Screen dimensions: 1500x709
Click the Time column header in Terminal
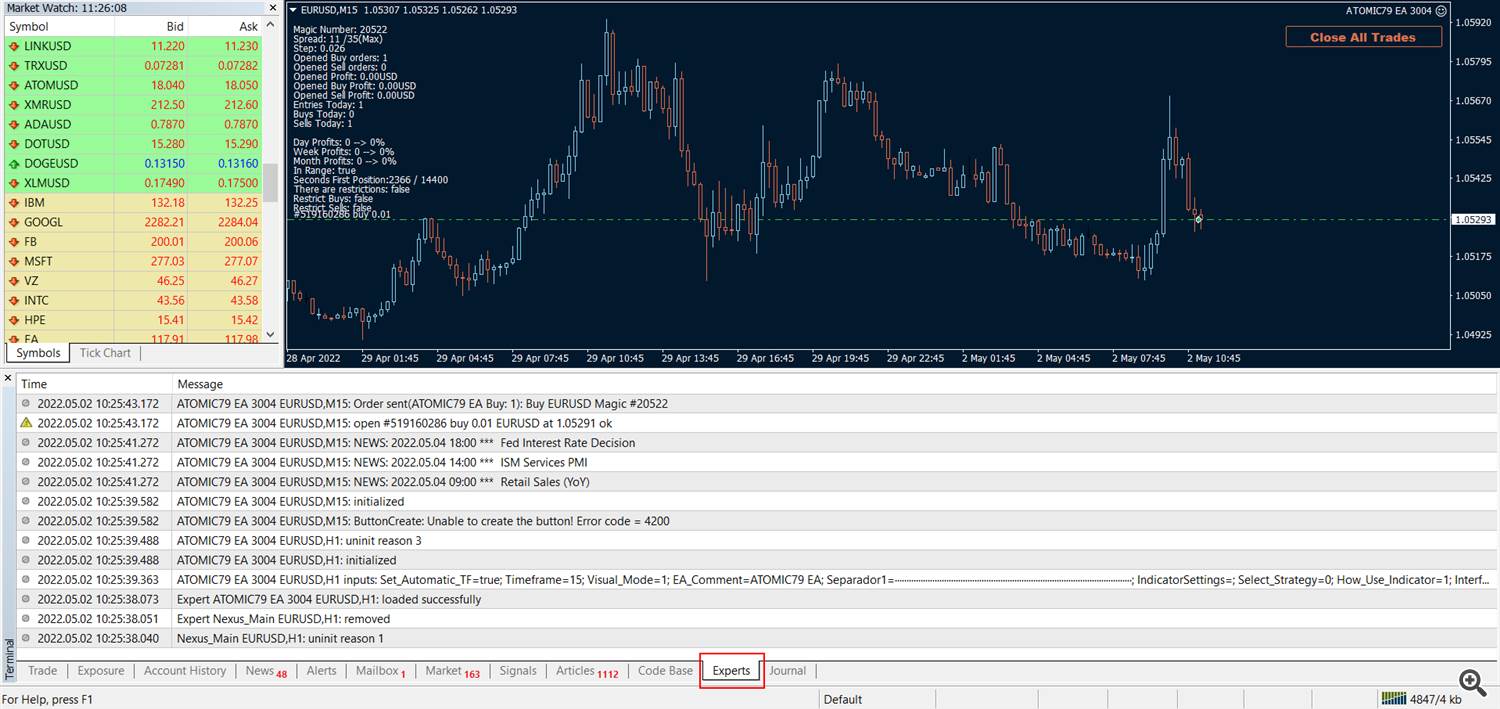click(95, 384)
